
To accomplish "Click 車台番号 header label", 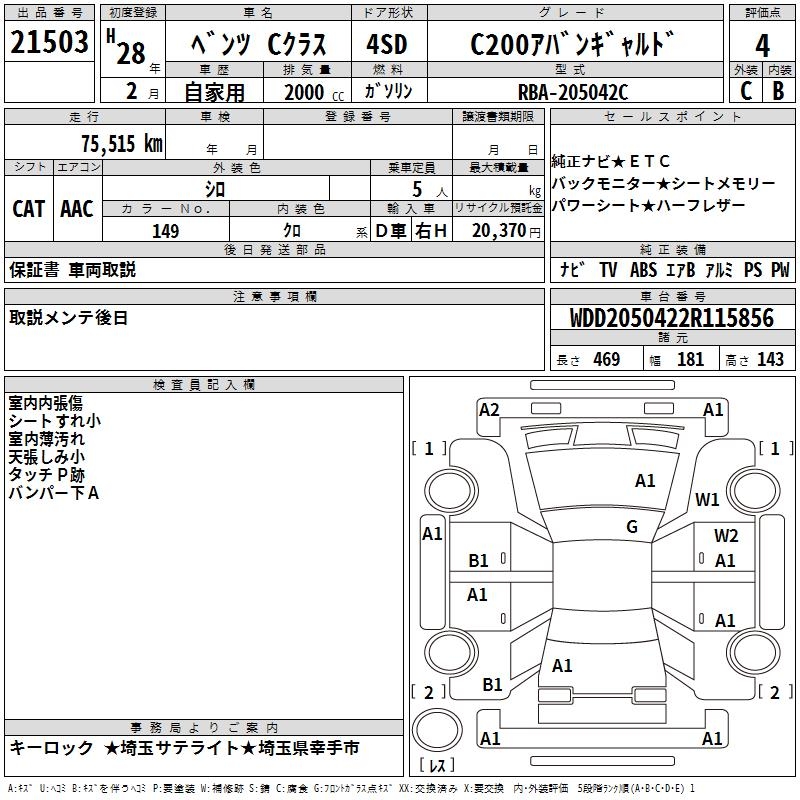I will click(672, 296).
